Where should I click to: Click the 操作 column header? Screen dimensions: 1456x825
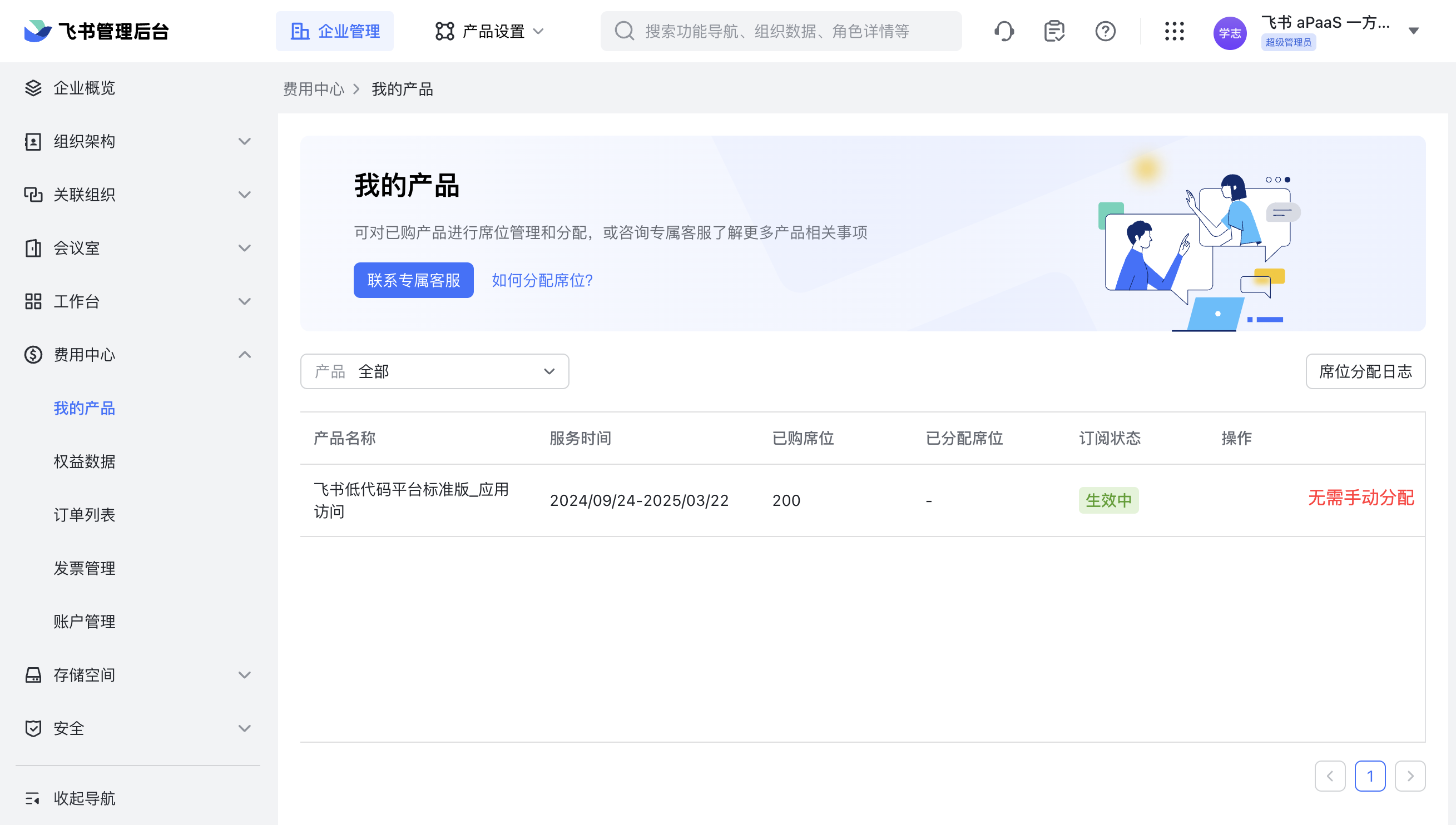pyautogui.click(x=1236, y=438)
